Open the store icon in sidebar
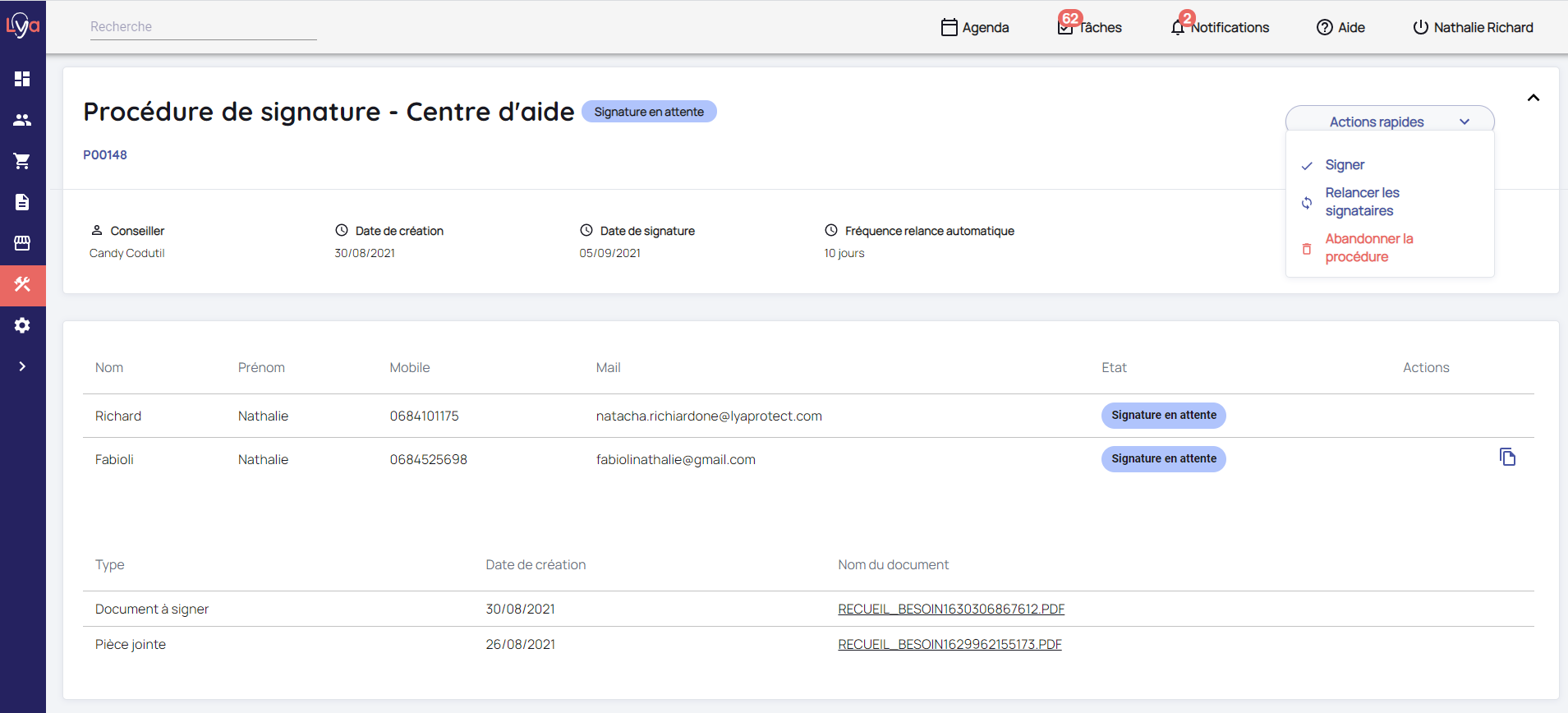The height and width of the screenshot is (713, 1568). click(22, 243)
